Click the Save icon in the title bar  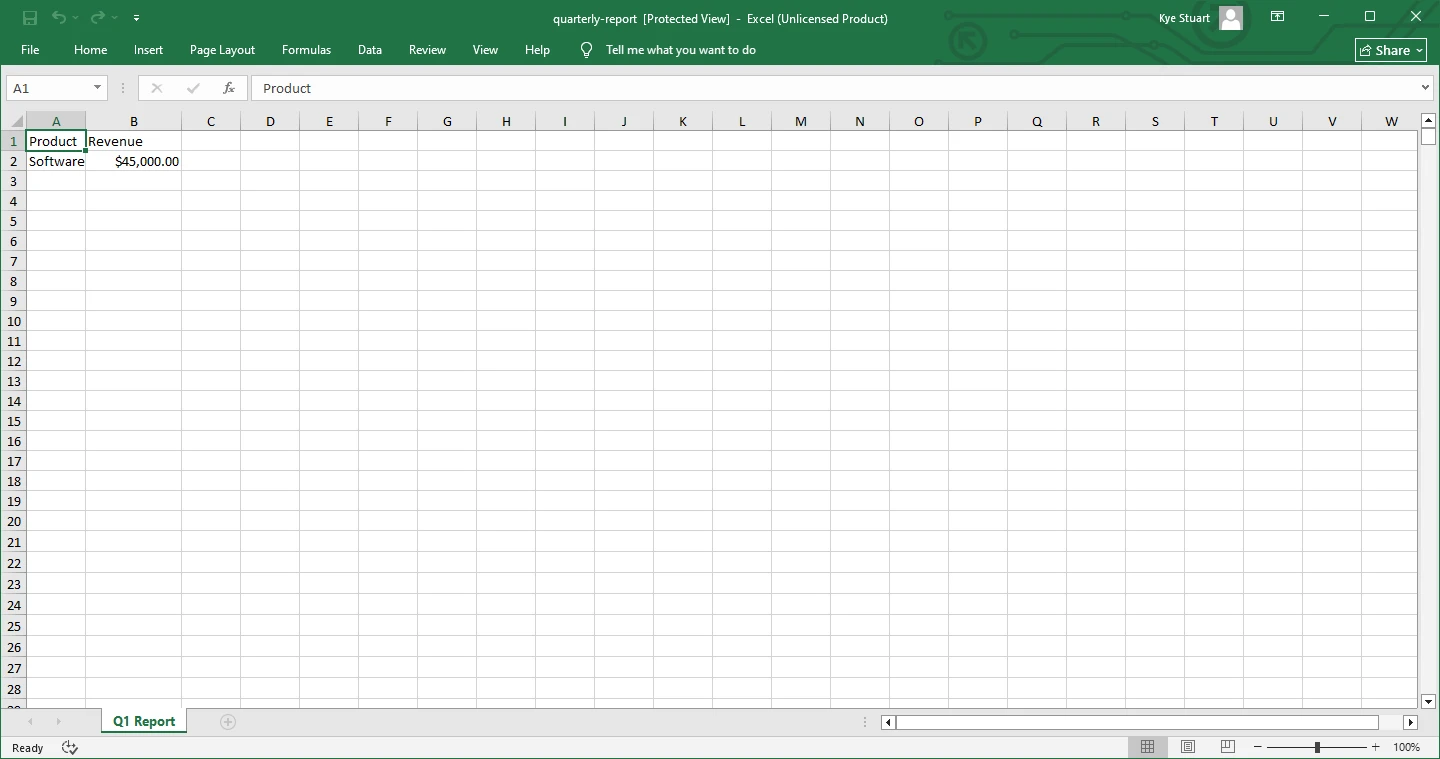point(30,18)
